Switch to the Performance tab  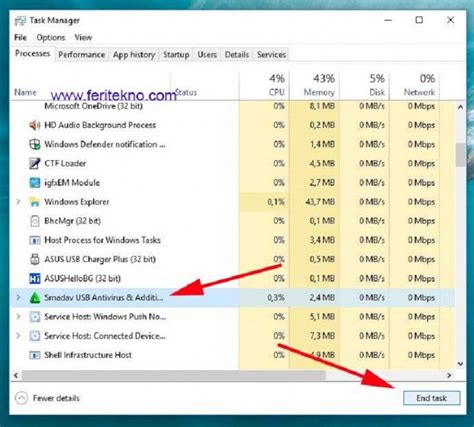coord(82,55)
